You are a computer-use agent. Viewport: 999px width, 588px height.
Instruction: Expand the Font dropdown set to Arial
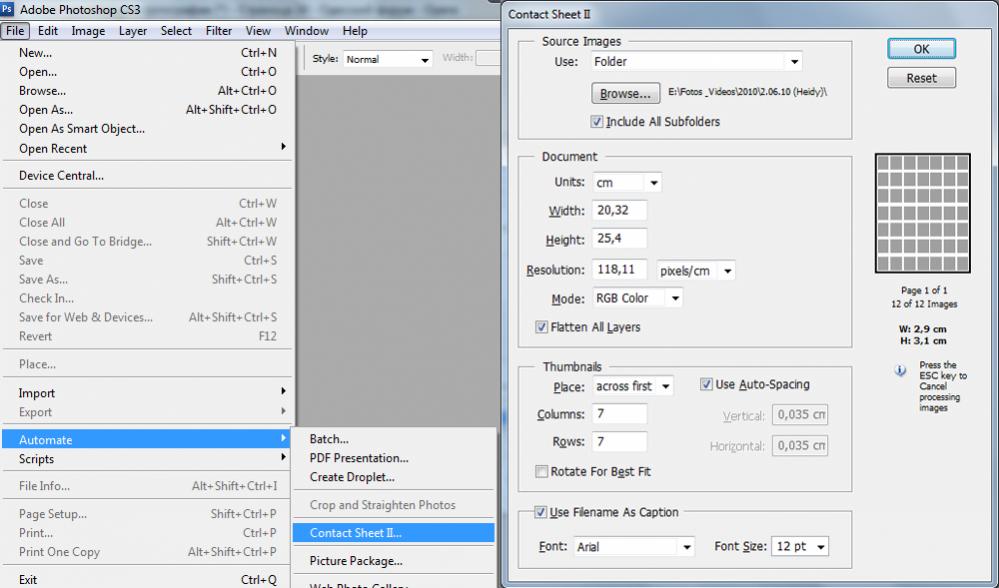(x=634, y=547)
